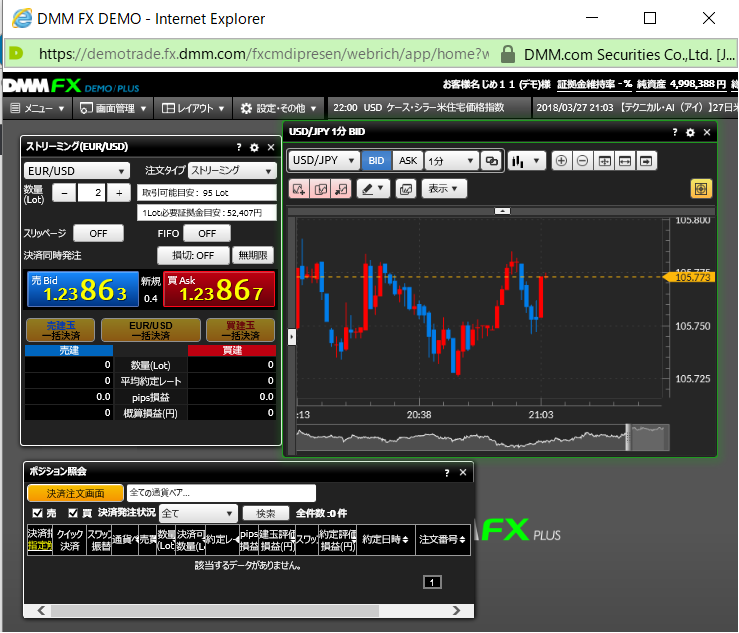Sell at Bid 1.23863
The image size is (739, 633).
(x=83, y=289)
